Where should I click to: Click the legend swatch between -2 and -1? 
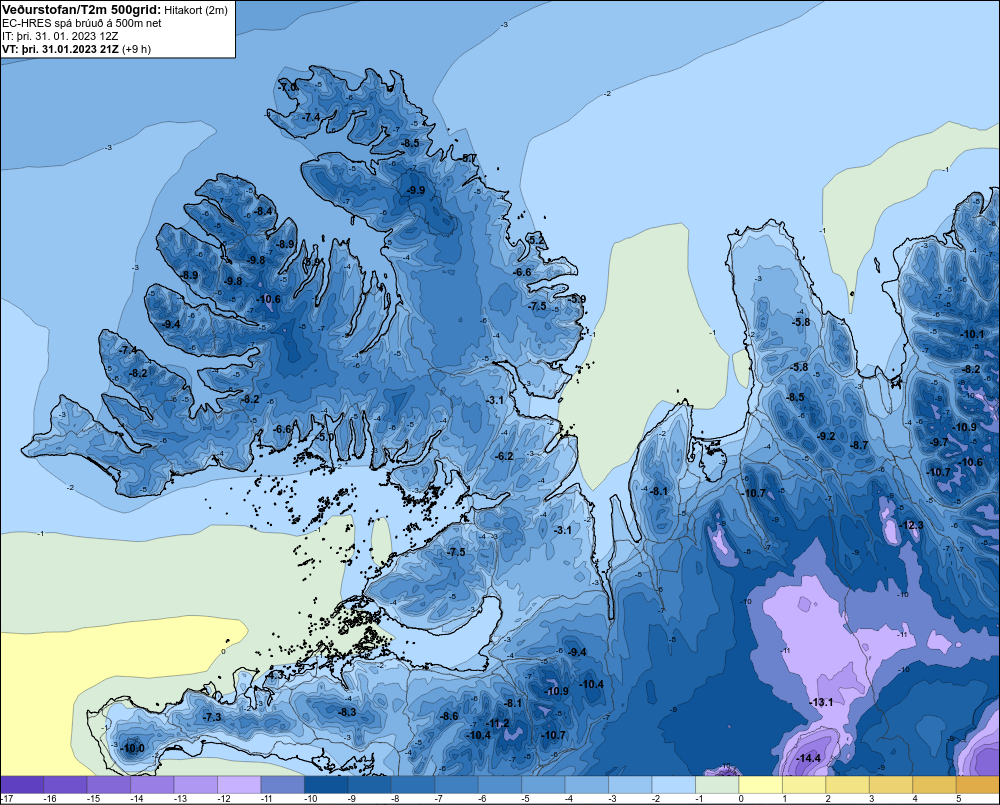click(x=674, y=785)
